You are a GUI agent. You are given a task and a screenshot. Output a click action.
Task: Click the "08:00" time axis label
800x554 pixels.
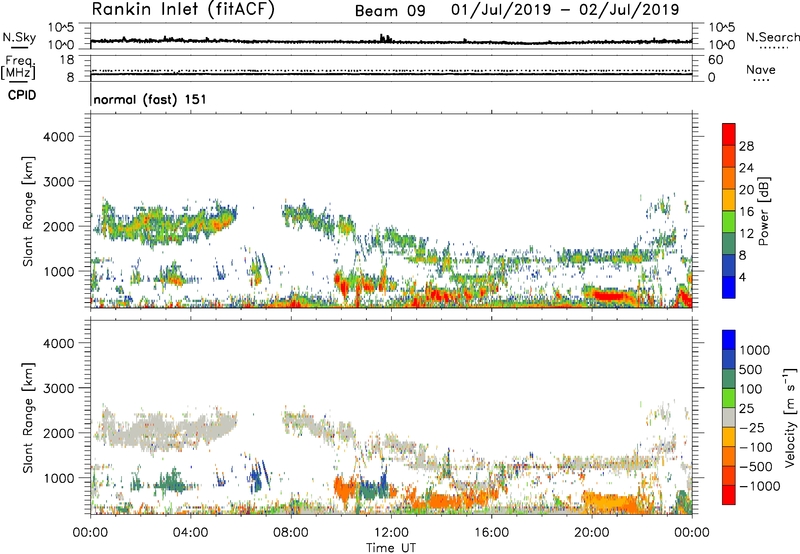(x=290, y=533)
